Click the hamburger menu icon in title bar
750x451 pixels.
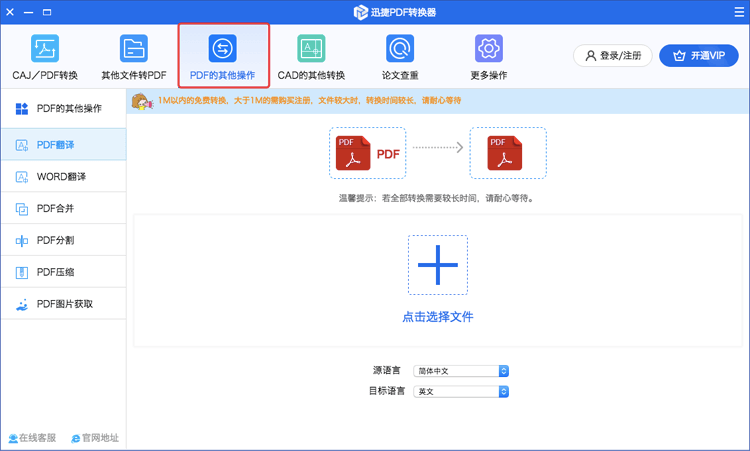(739, 12)
